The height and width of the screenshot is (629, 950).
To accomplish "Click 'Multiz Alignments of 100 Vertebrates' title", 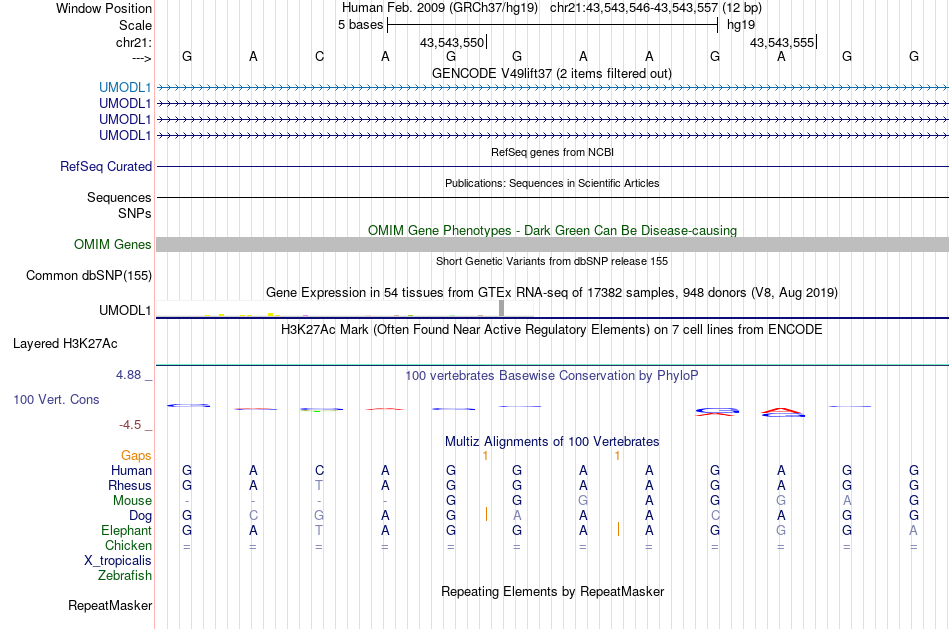I will pyautogui.click(x=552, y=441).
